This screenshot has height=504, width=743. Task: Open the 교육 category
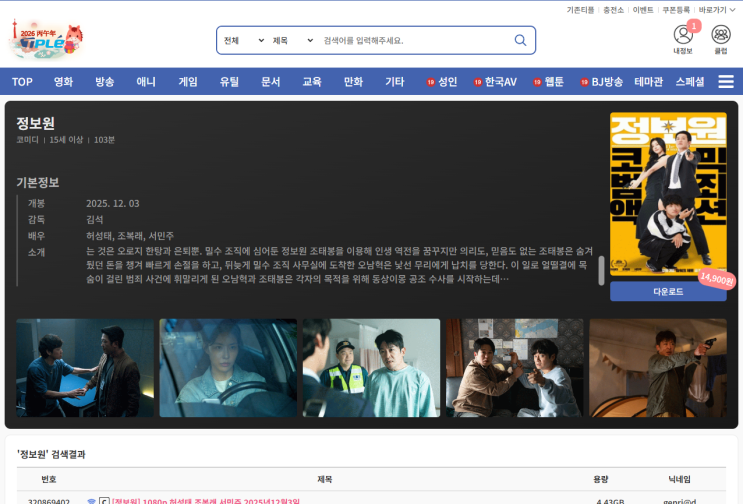click(312, 81)
